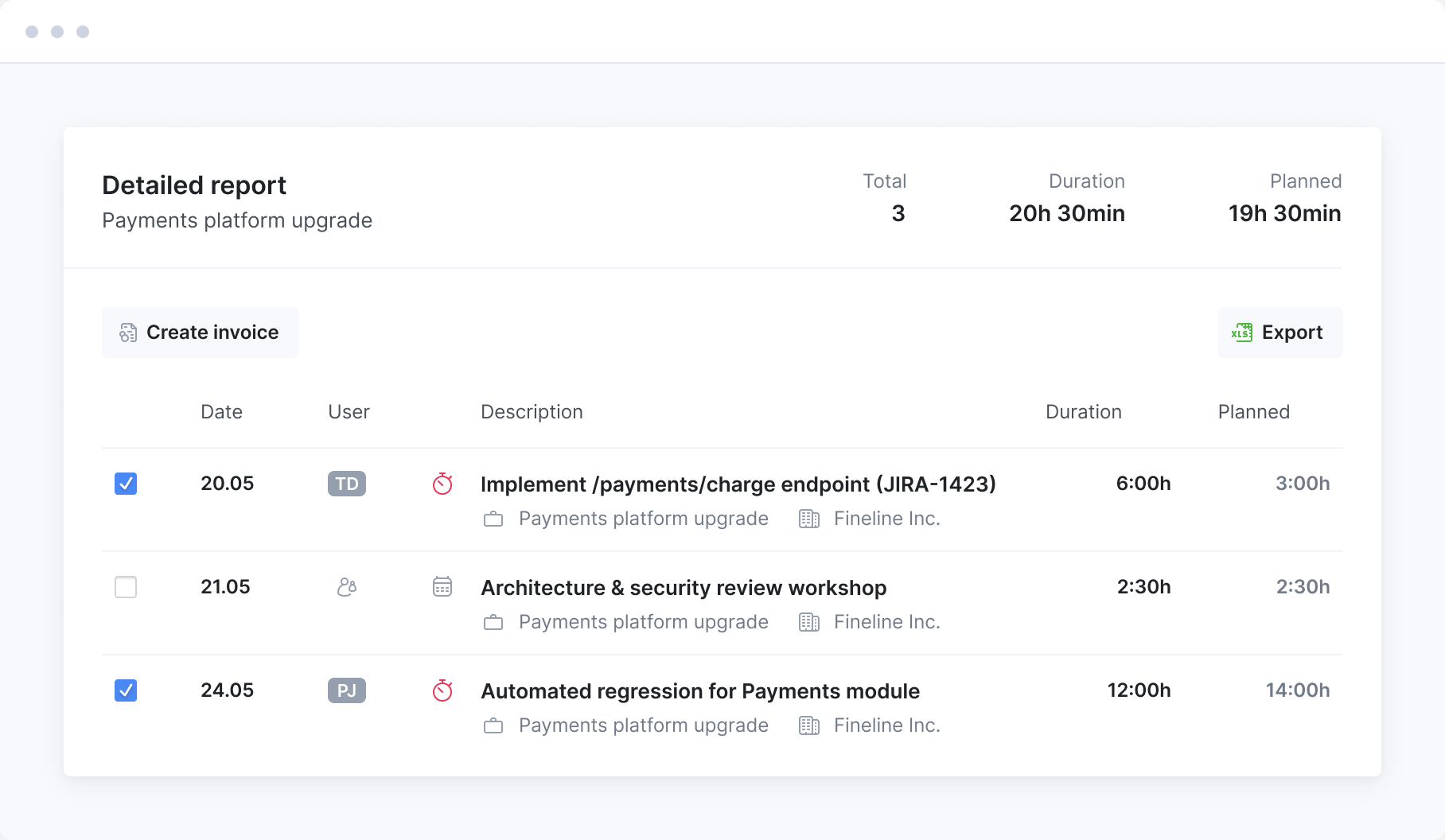Click Fineline Inc. client in the 21.05 row

(886, 622)
